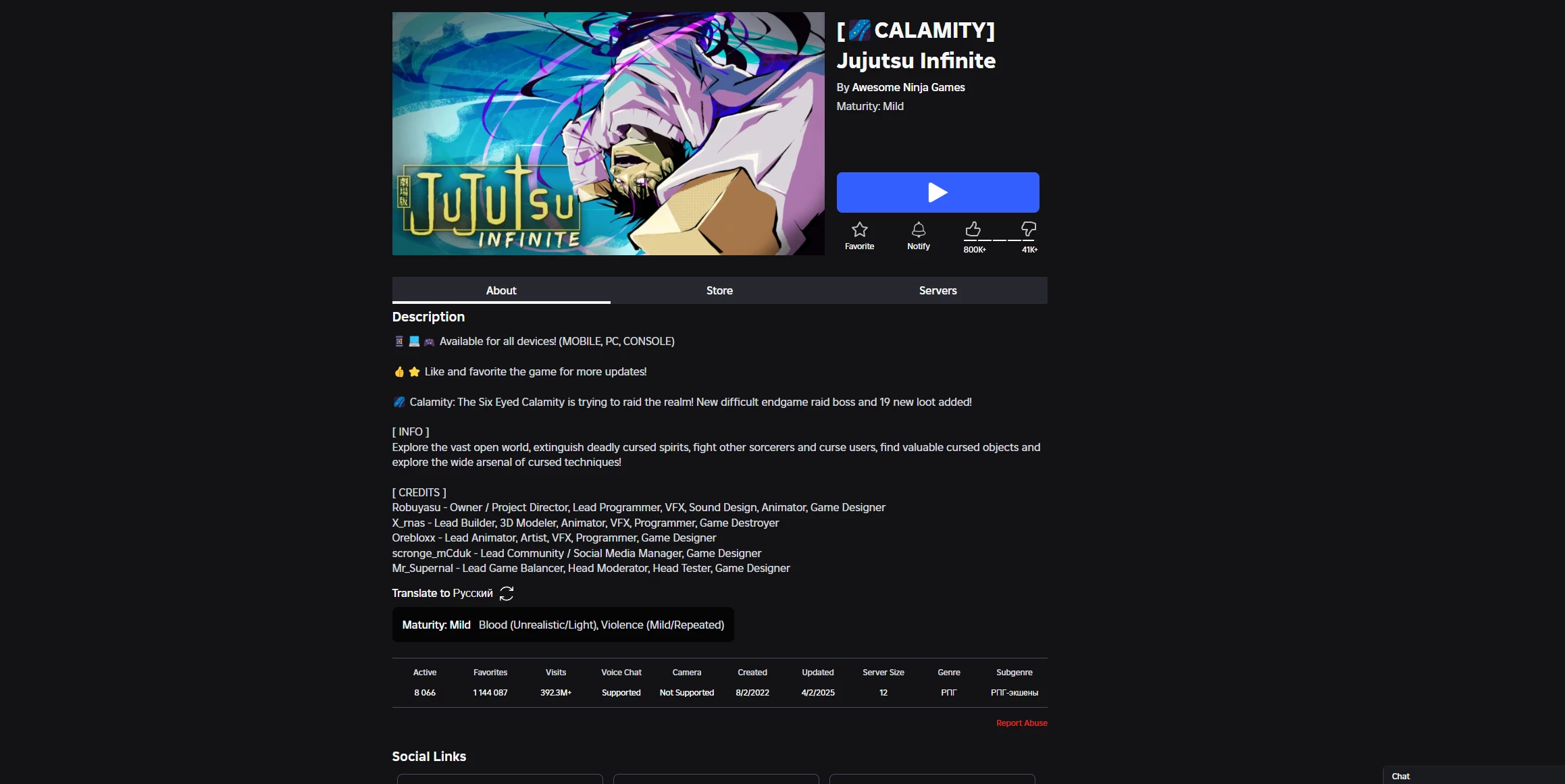This screenshot has width=1565, height=784.
Task: Dislike the game with thumbs down
Action: coord(1028,230)
